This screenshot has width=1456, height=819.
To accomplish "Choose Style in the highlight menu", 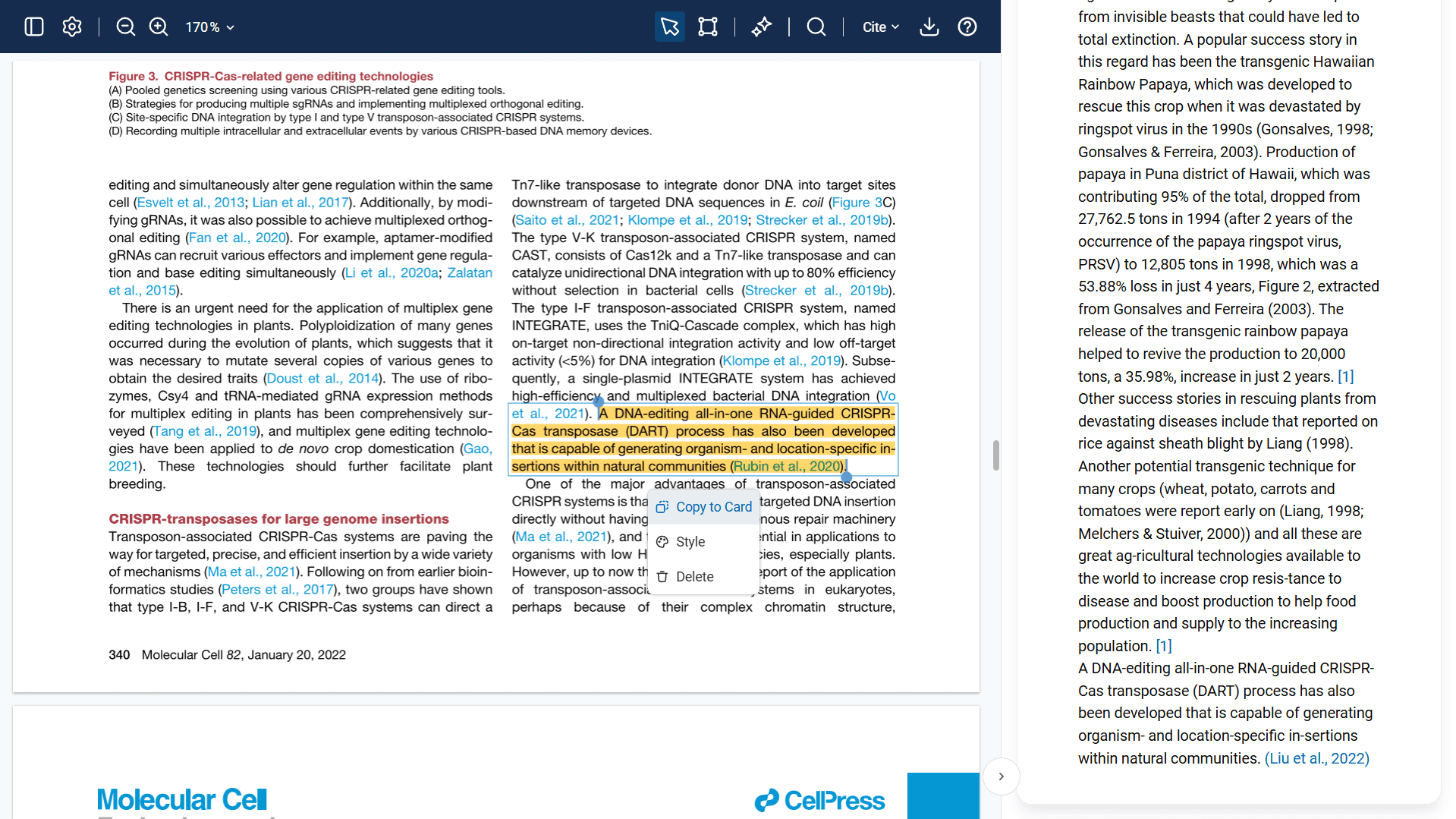I will pos(690,542).
